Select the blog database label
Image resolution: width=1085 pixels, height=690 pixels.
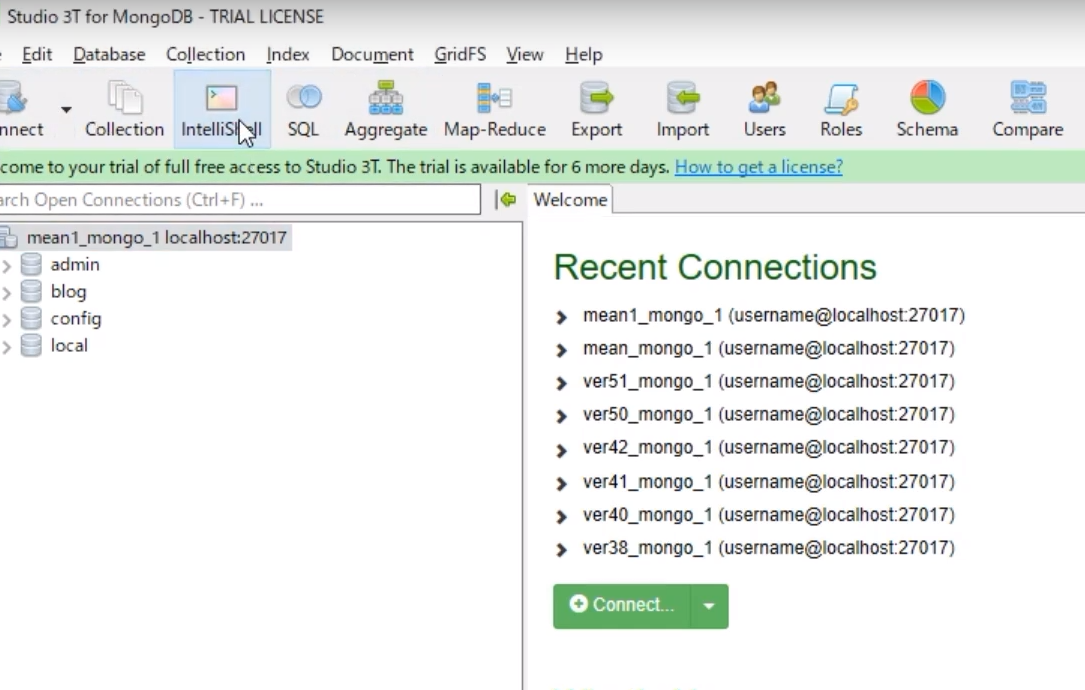point(69,291)
